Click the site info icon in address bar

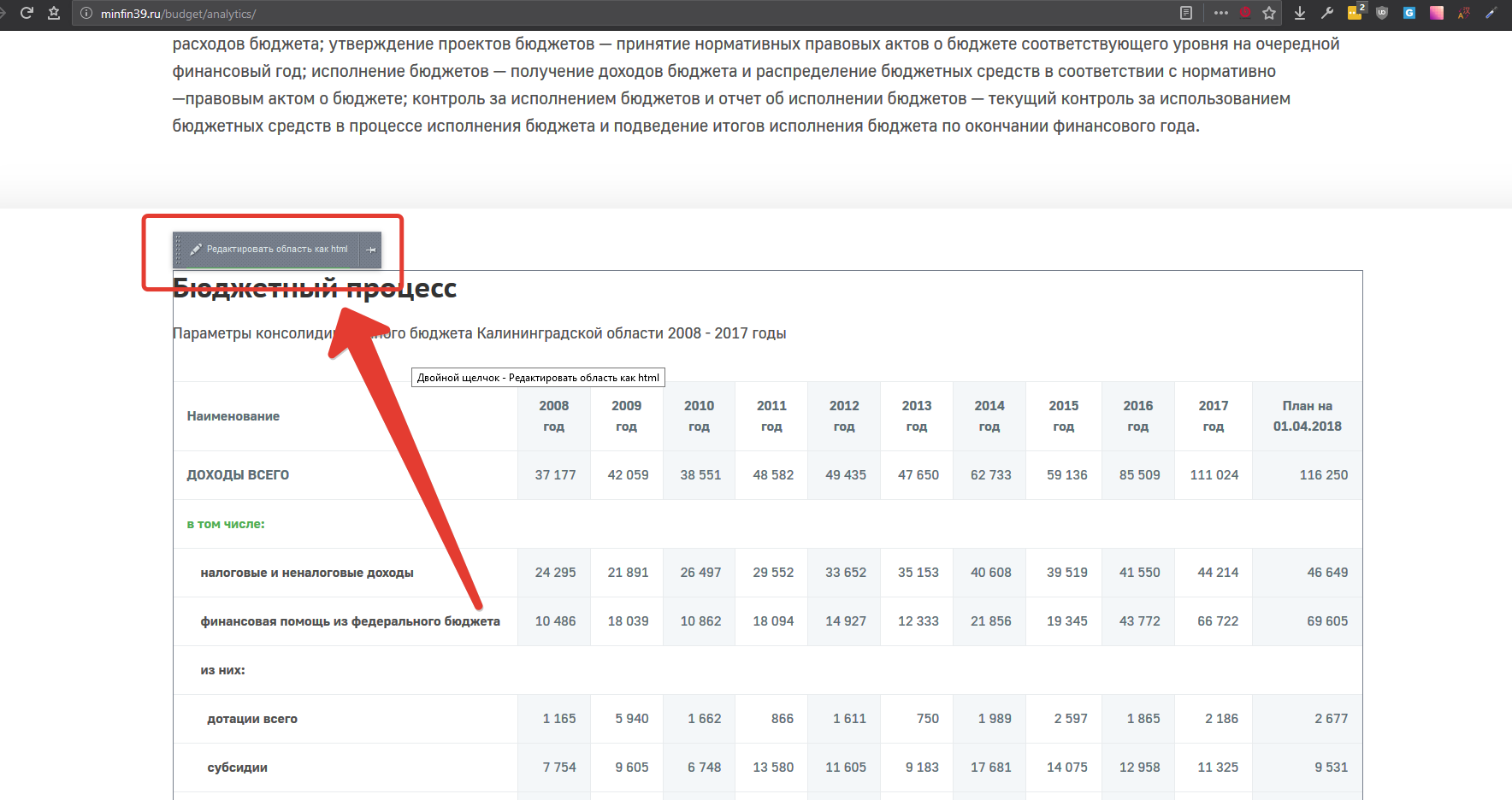click(86, 14)
